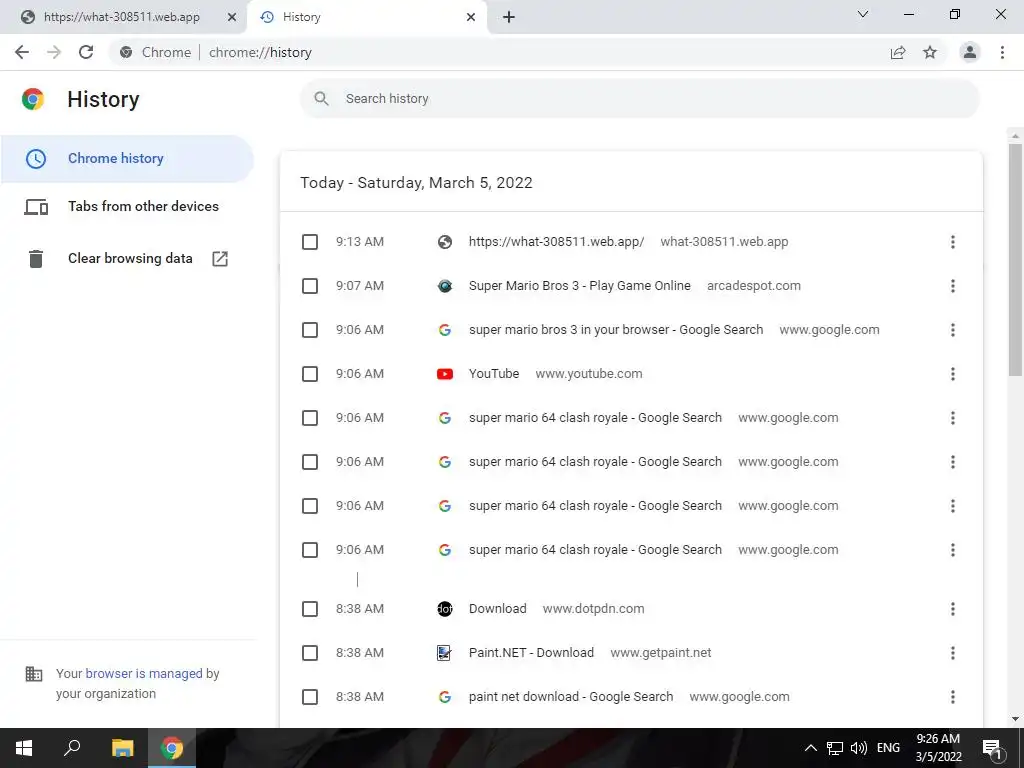Image resolution: width=1024 pixels, height=768 pixels.
Task: Open the notification center icon
Action: (993, 748)
